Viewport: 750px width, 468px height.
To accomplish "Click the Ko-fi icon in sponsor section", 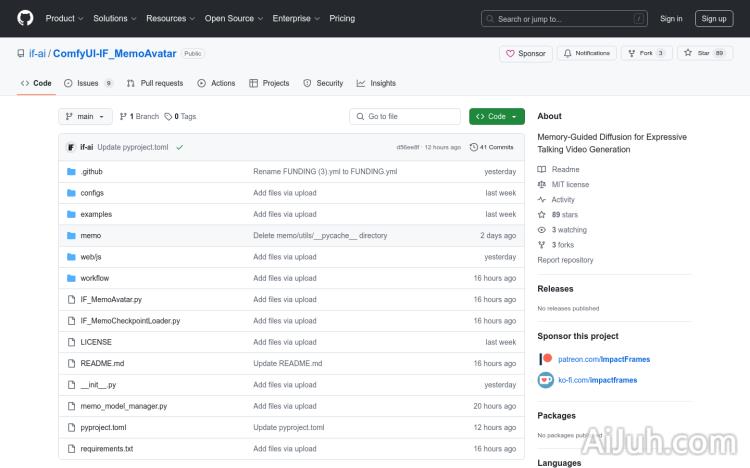I will 545,380.
